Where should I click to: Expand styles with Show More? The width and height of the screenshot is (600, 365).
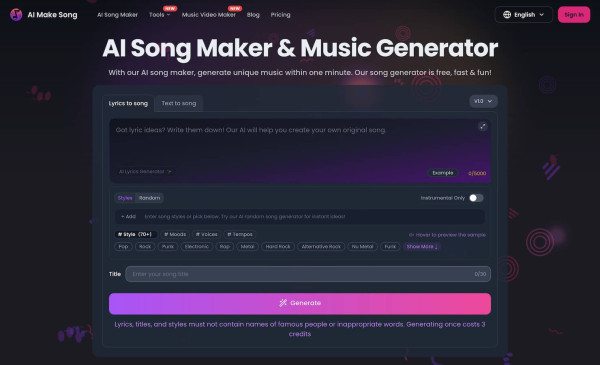422,247
